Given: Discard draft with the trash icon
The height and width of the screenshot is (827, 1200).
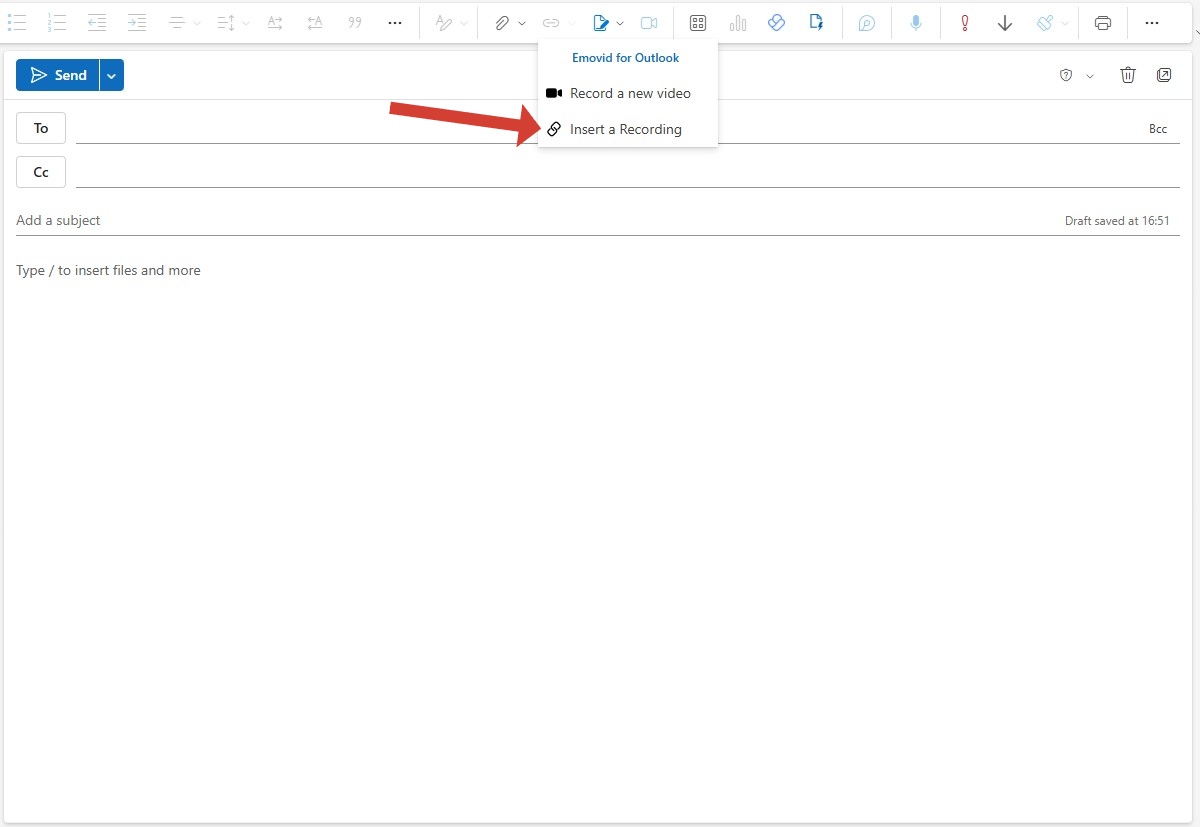Looking at the screenshot, I should coord(1128,75).
